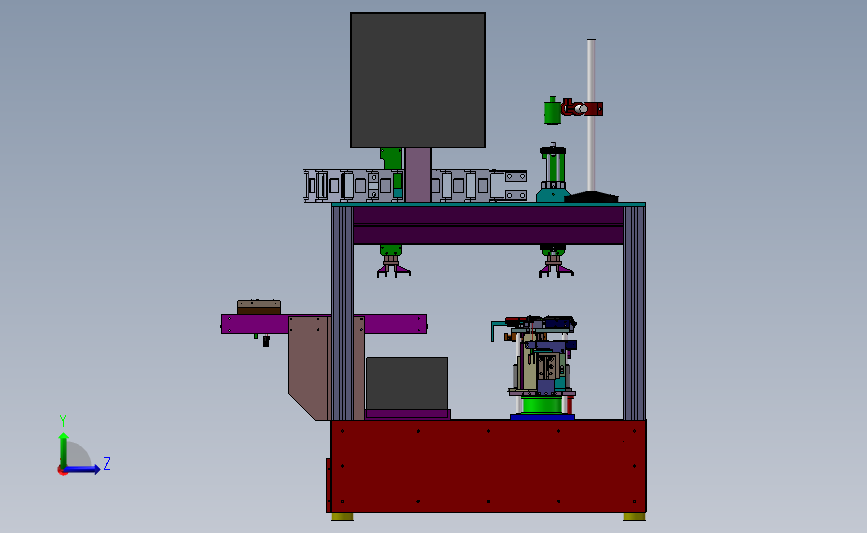
Task: Select the red clamp bracket on the pole
Action: [x=582, y=108]
